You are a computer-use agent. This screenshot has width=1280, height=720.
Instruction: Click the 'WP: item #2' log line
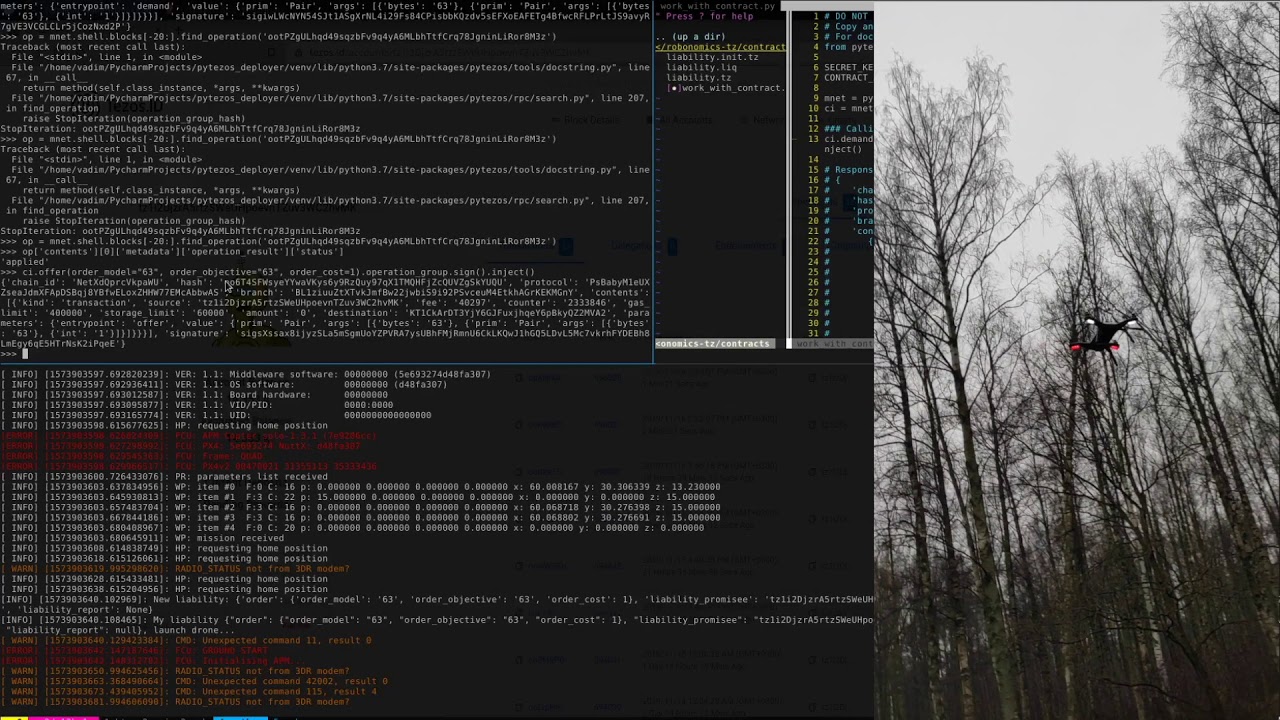(x=360, y=507)
